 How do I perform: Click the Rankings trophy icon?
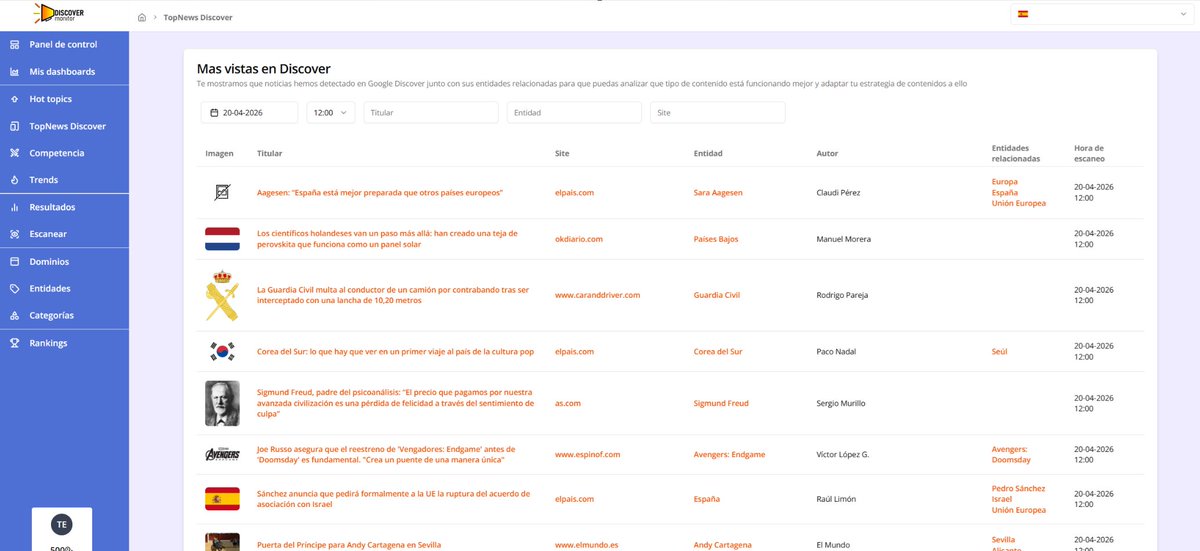[15, 343]
